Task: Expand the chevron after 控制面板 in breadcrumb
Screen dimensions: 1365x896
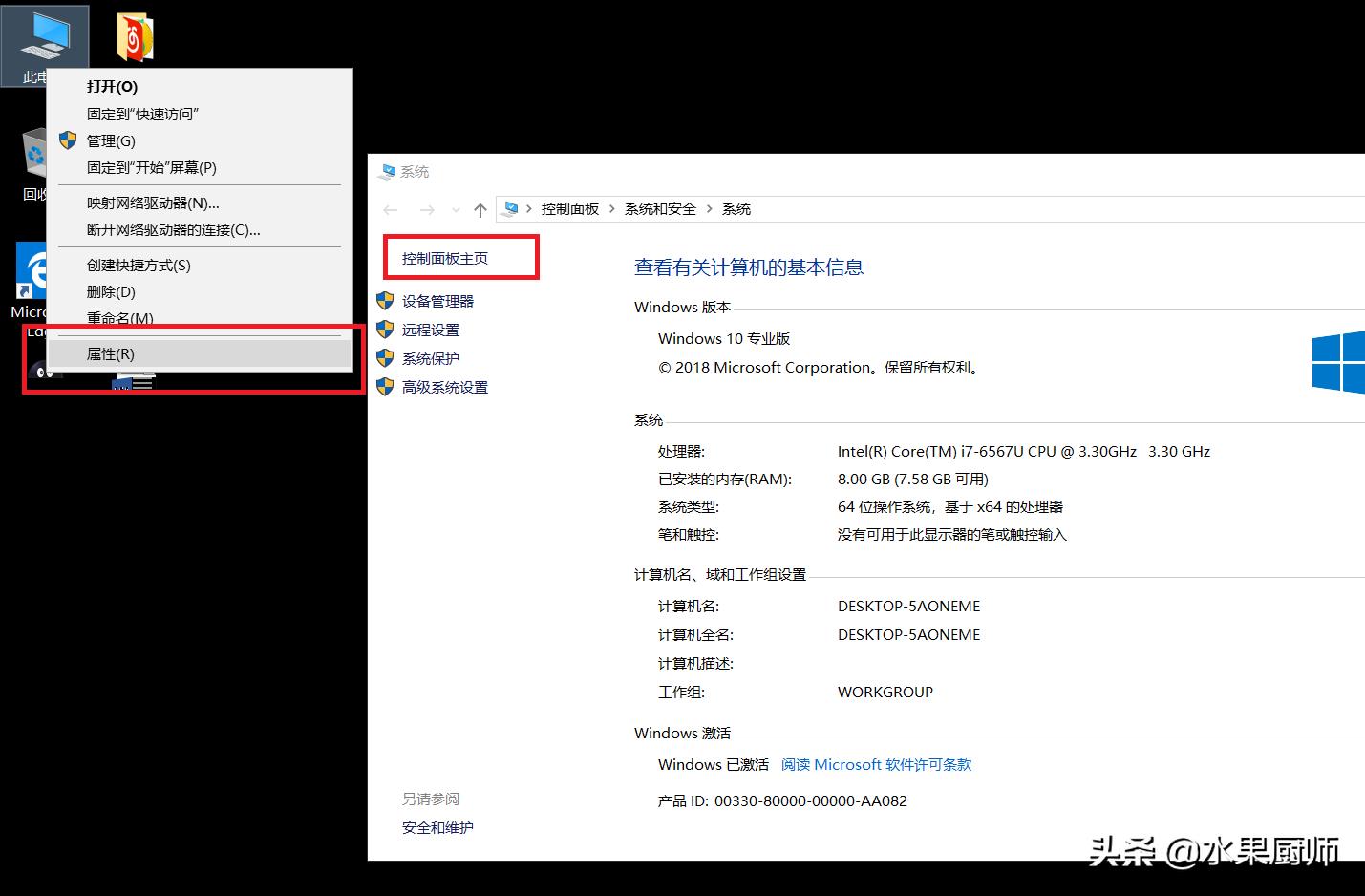Action: pos(612,209)
